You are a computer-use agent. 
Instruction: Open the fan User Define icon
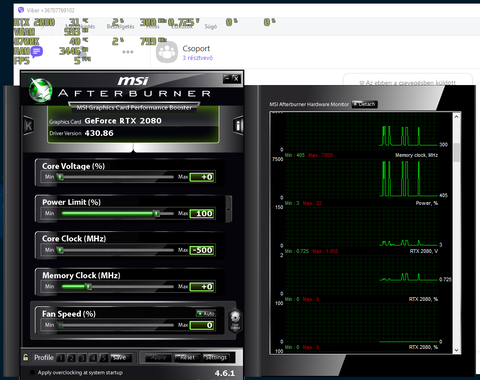pyautogui.click(x=235, y=320)
